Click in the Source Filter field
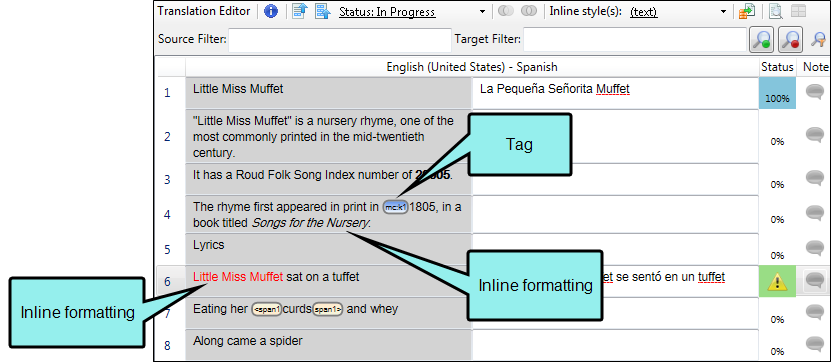Image resolution: width=831 pixels, height=362 pixels. (x=340, y=40)
